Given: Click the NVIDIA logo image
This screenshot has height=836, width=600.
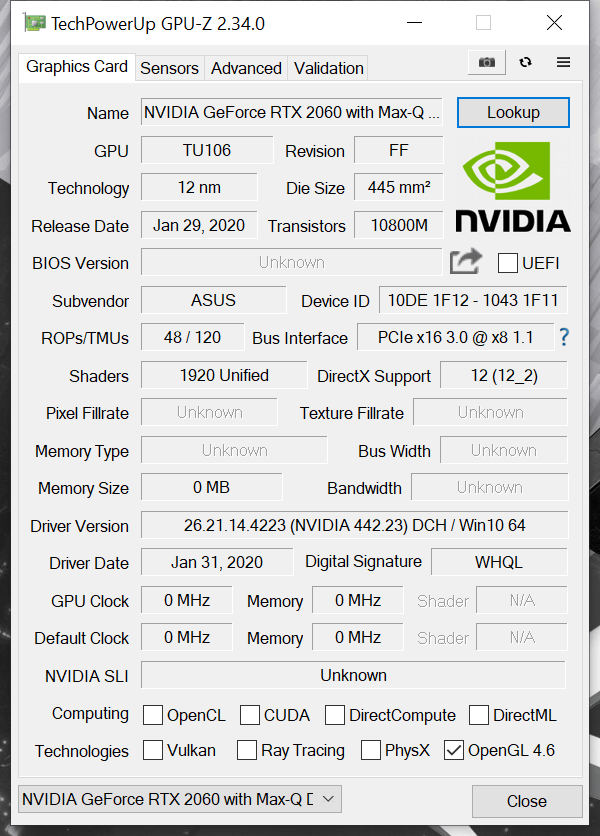Looking at the screenshot, I should tap(513, 187).
